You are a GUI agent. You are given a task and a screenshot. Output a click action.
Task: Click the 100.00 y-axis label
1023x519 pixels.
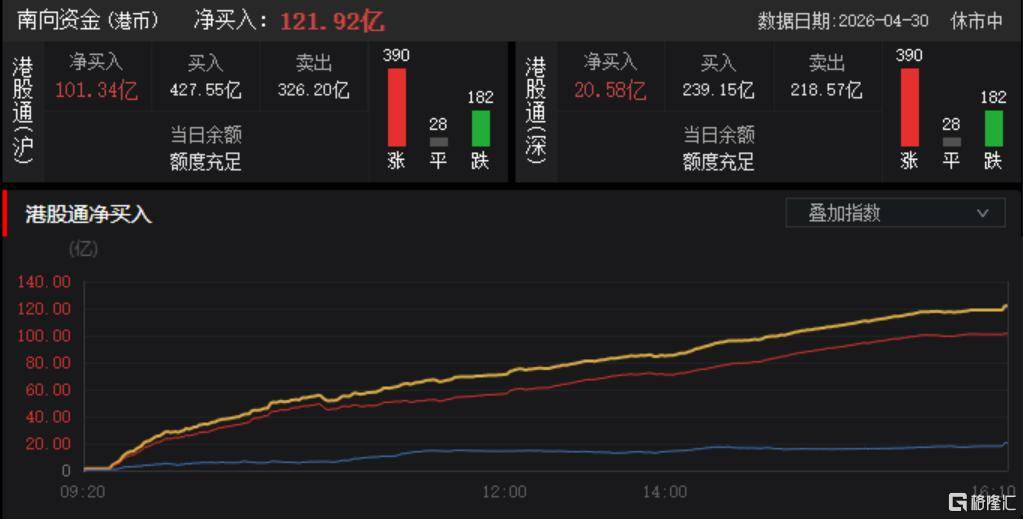[44, 336]
